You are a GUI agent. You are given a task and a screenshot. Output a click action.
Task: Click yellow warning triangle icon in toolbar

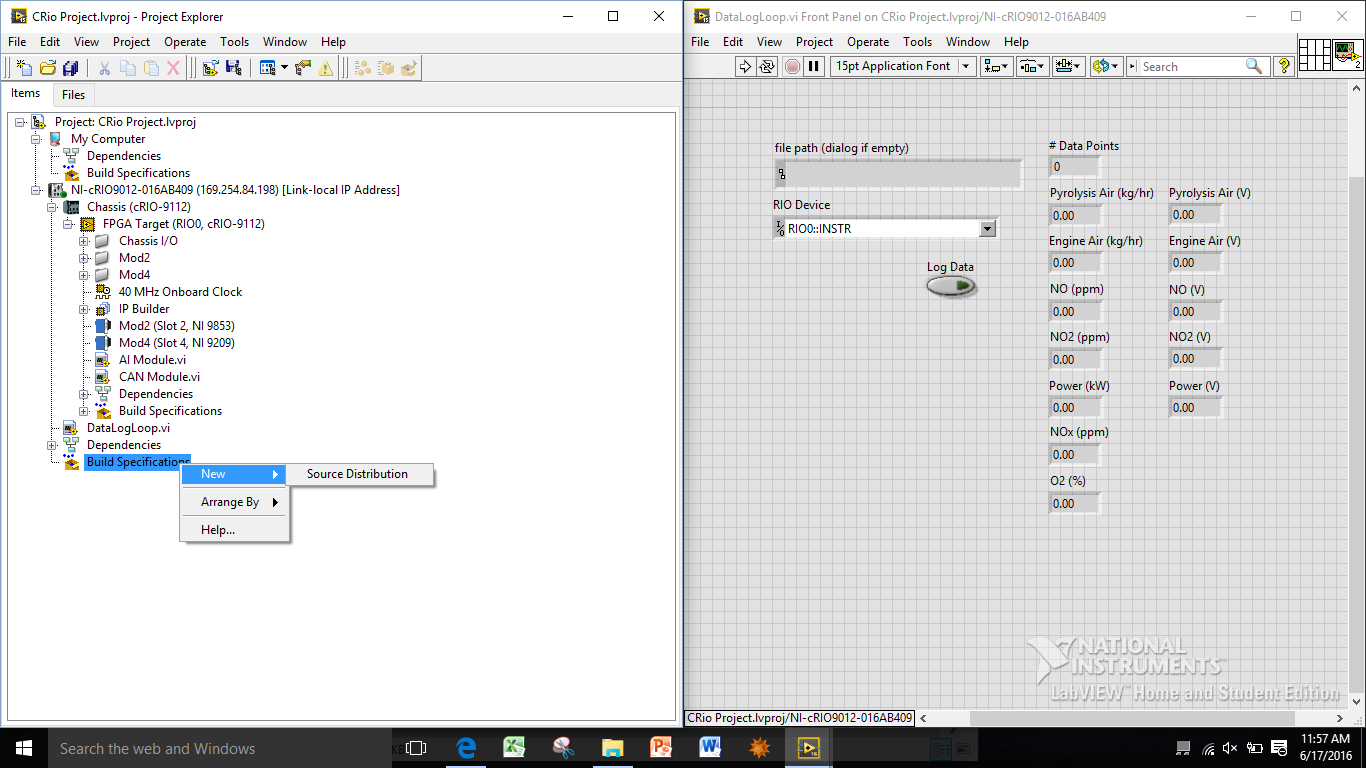click(x=326, y=67)
